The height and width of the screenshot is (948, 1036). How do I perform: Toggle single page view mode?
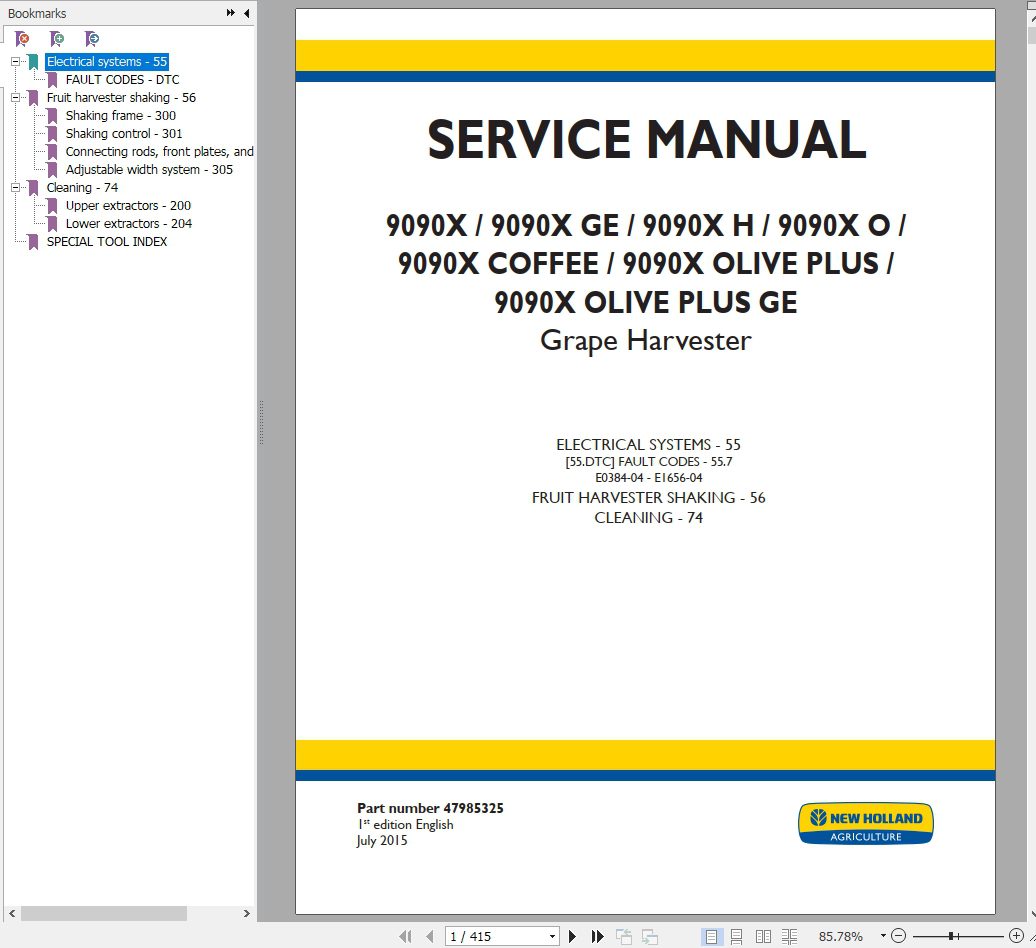click(712, 936)
